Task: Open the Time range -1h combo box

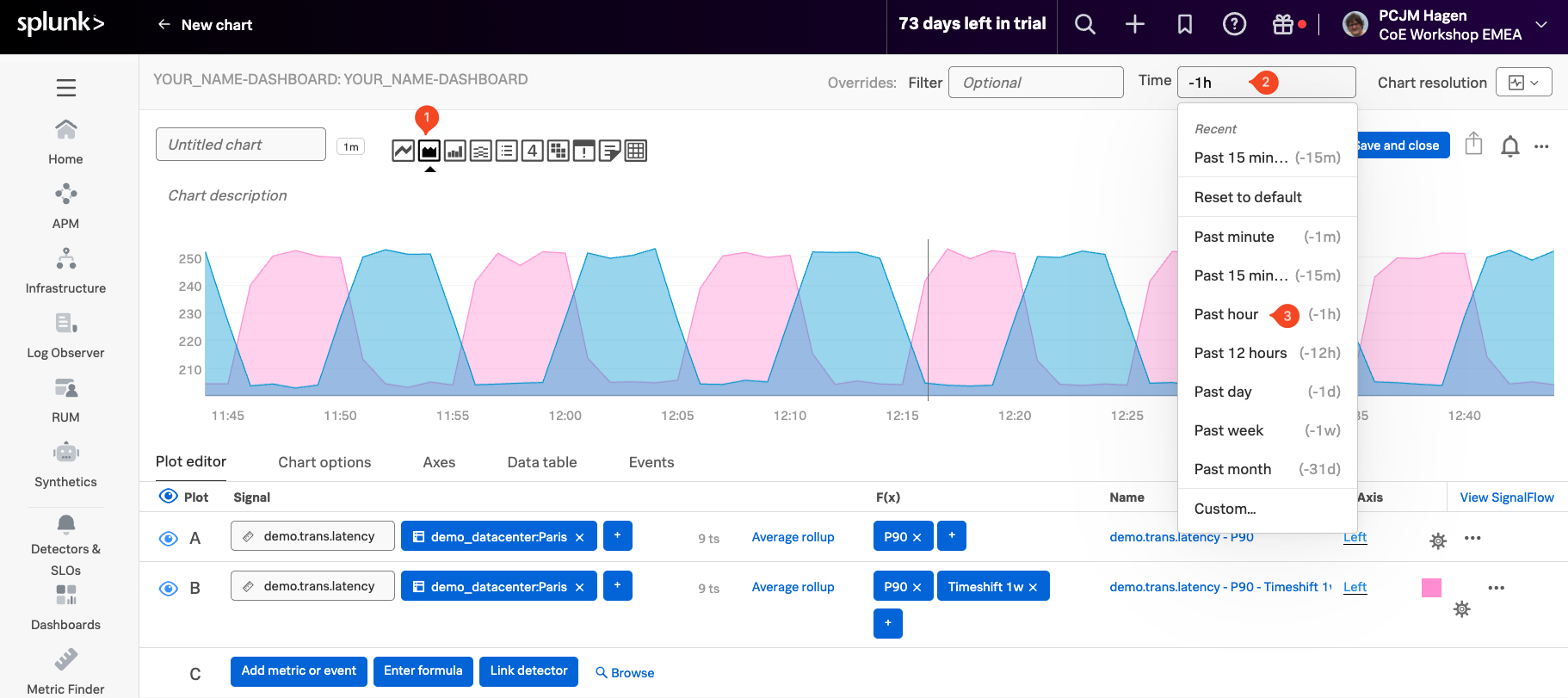Action: 1265,83
